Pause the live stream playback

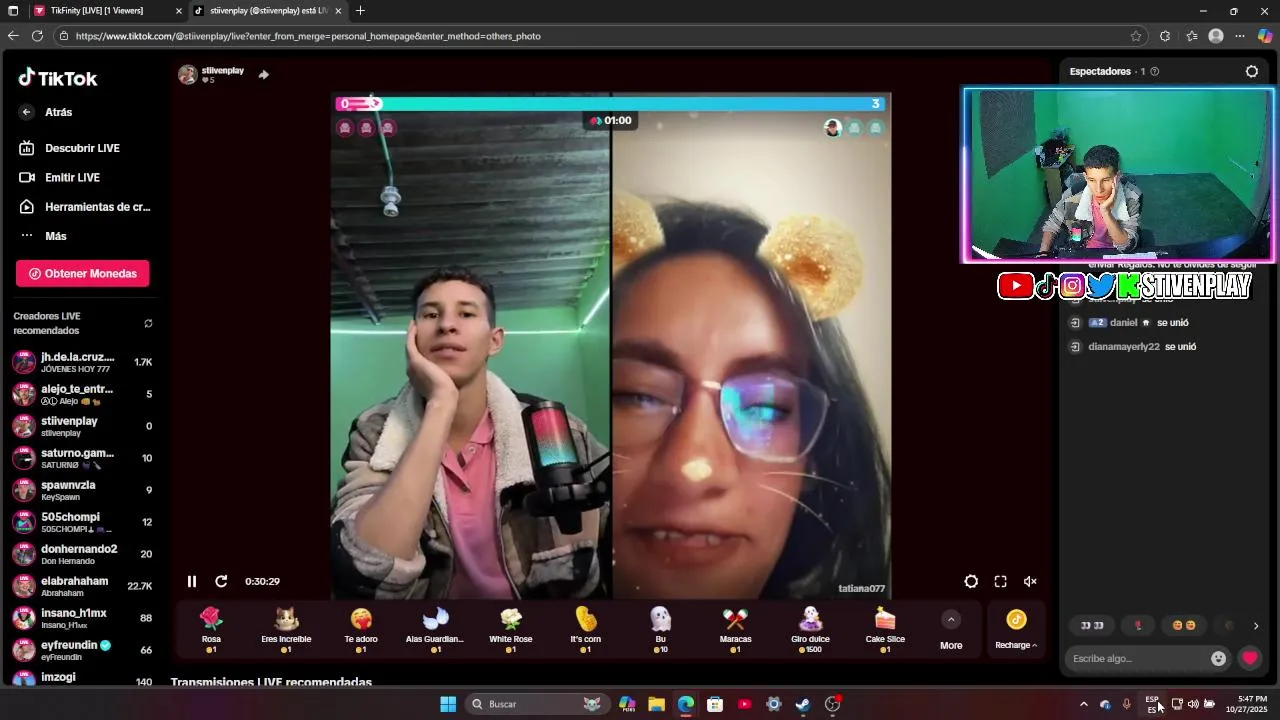(x=192, y=581)
